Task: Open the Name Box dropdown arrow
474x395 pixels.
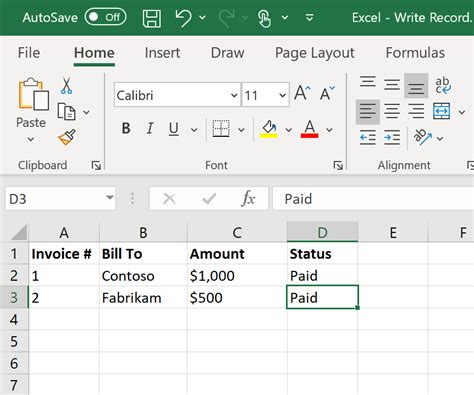Action: 110,198
